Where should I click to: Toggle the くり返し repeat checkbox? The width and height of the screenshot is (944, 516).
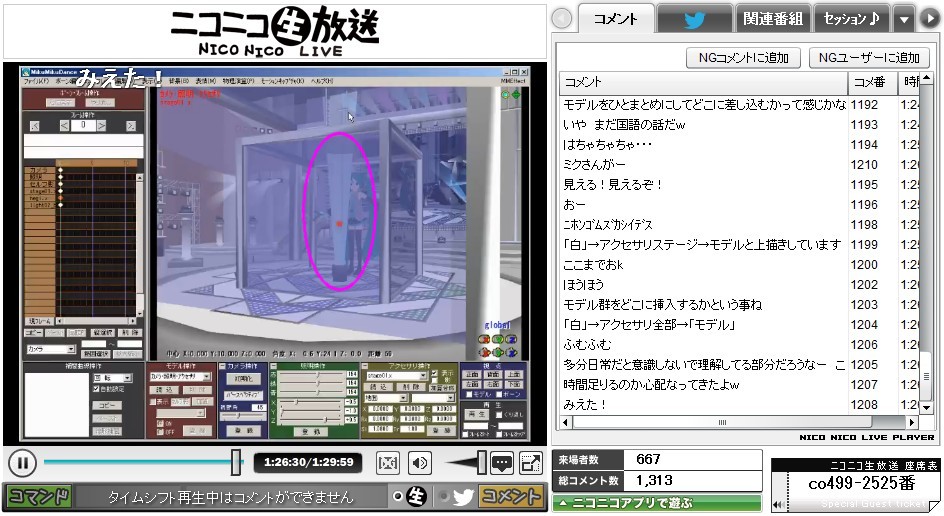(499, 415)
